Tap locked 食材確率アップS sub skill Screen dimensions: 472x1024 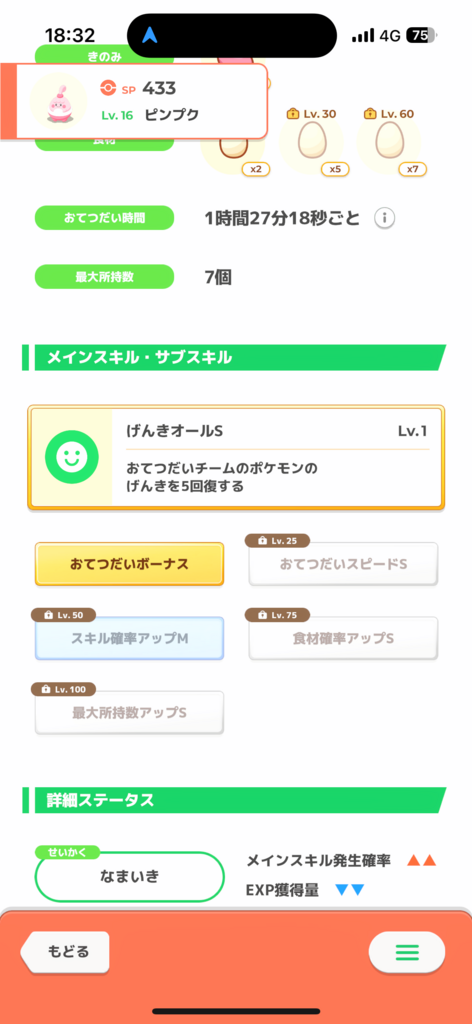343,638
